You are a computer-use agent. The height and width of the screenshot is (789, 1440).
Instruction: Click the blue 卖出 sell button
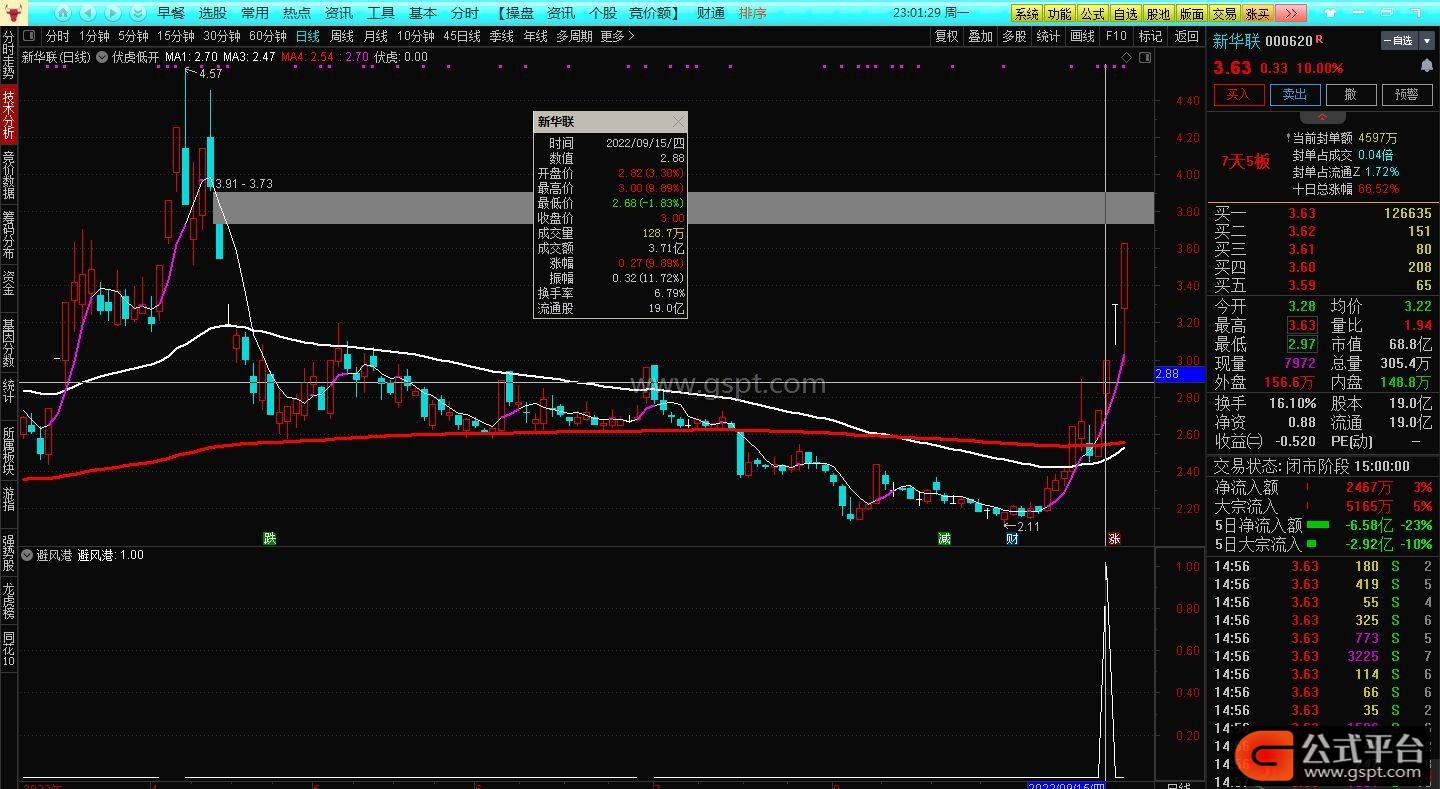tap(1295, 94)
